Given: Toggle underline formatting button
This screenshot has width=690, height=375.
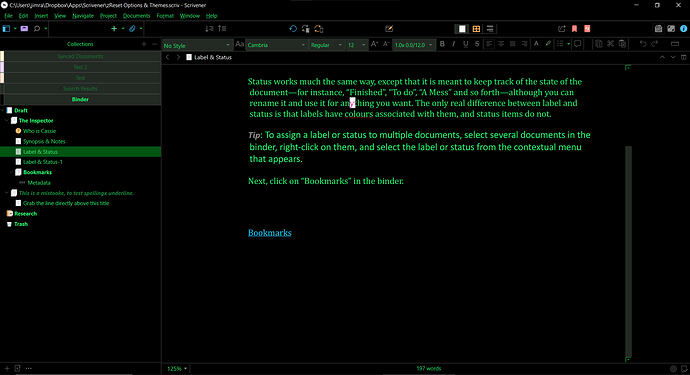Looking at the screenshot, I should pos(465,44).
